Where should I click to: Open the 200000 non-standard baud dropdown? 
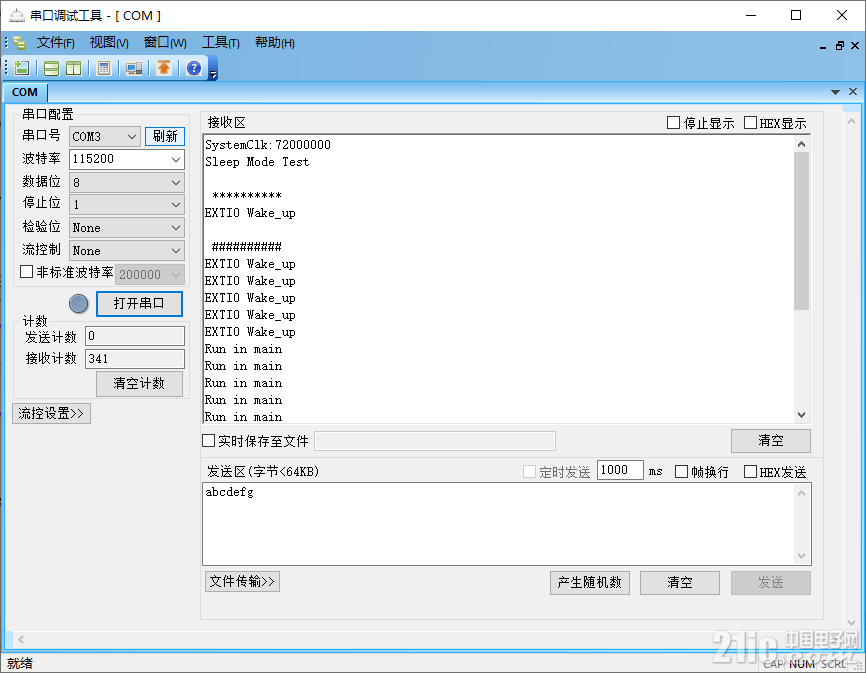[150, 274]
